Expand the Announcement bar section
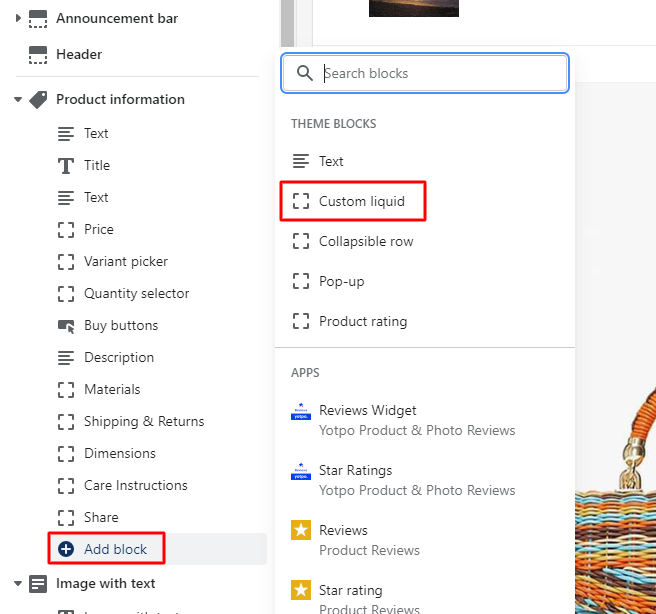The height and width of the screenshot is (614, 656). (x=18, y=18)
